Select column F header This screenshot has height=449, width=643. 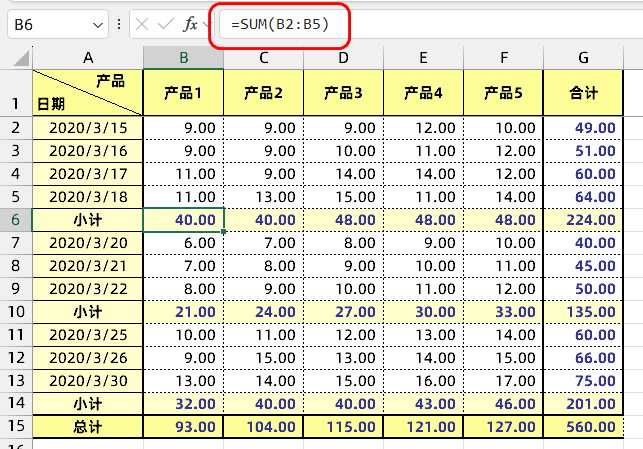503,58
